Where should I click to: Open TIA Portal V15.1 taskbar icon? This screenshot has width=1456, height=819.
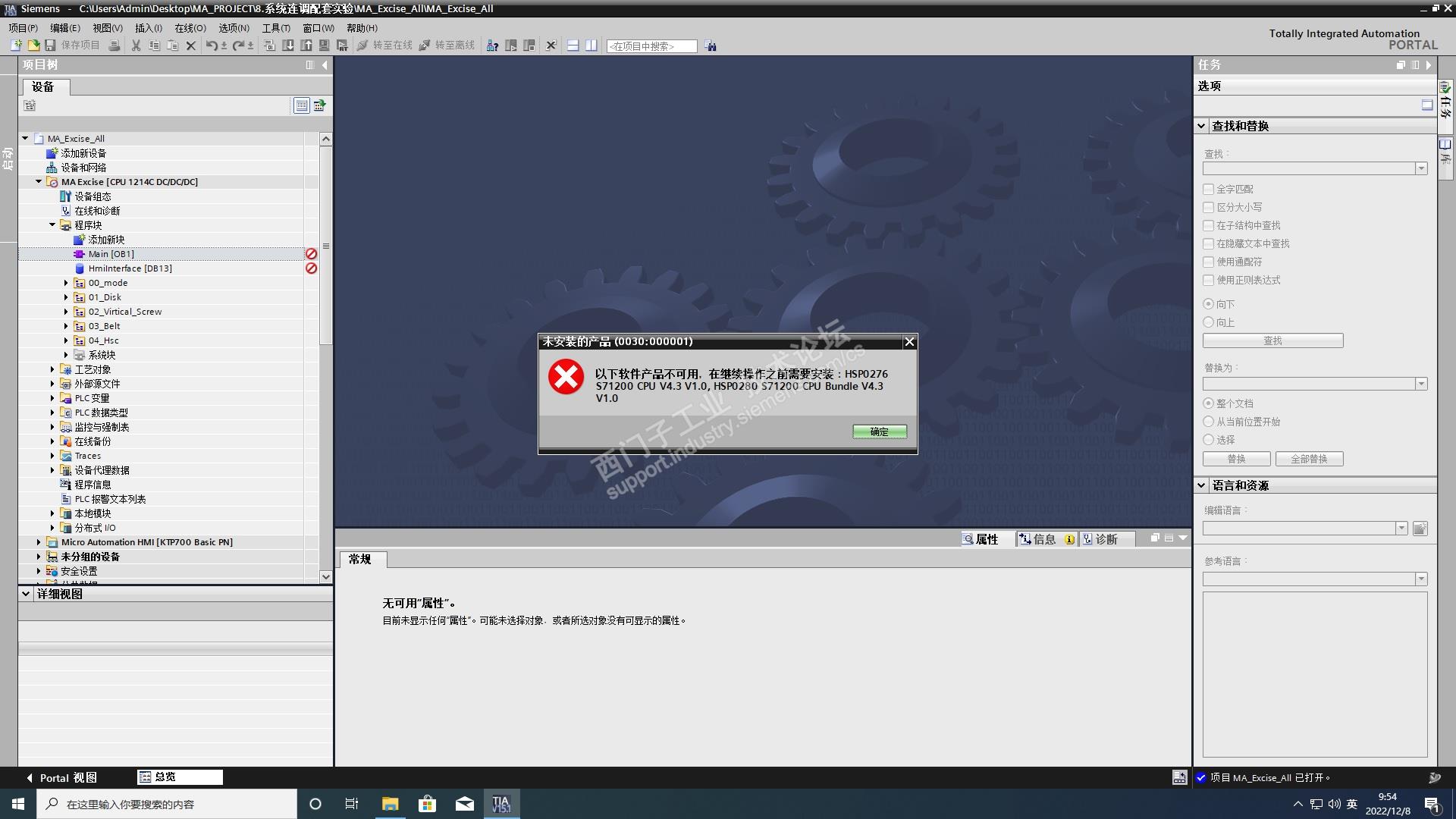click(501, 804)
